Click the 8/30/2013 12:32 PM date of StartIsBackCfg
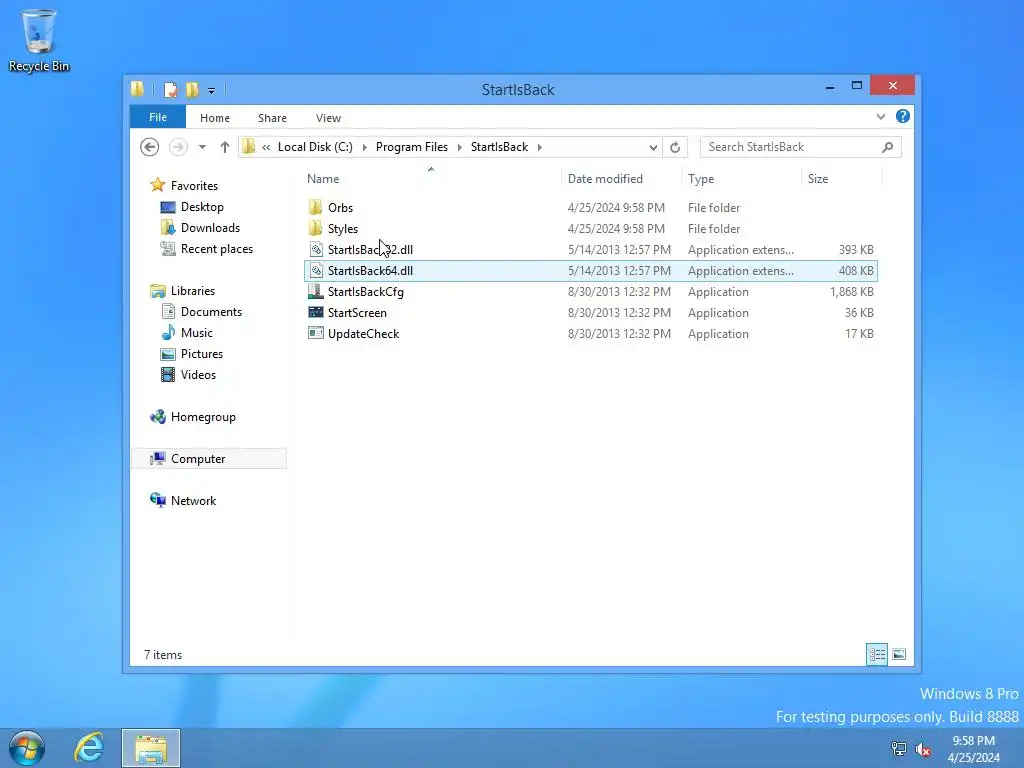Screen dimensions: 1024x768 point(619,292)
